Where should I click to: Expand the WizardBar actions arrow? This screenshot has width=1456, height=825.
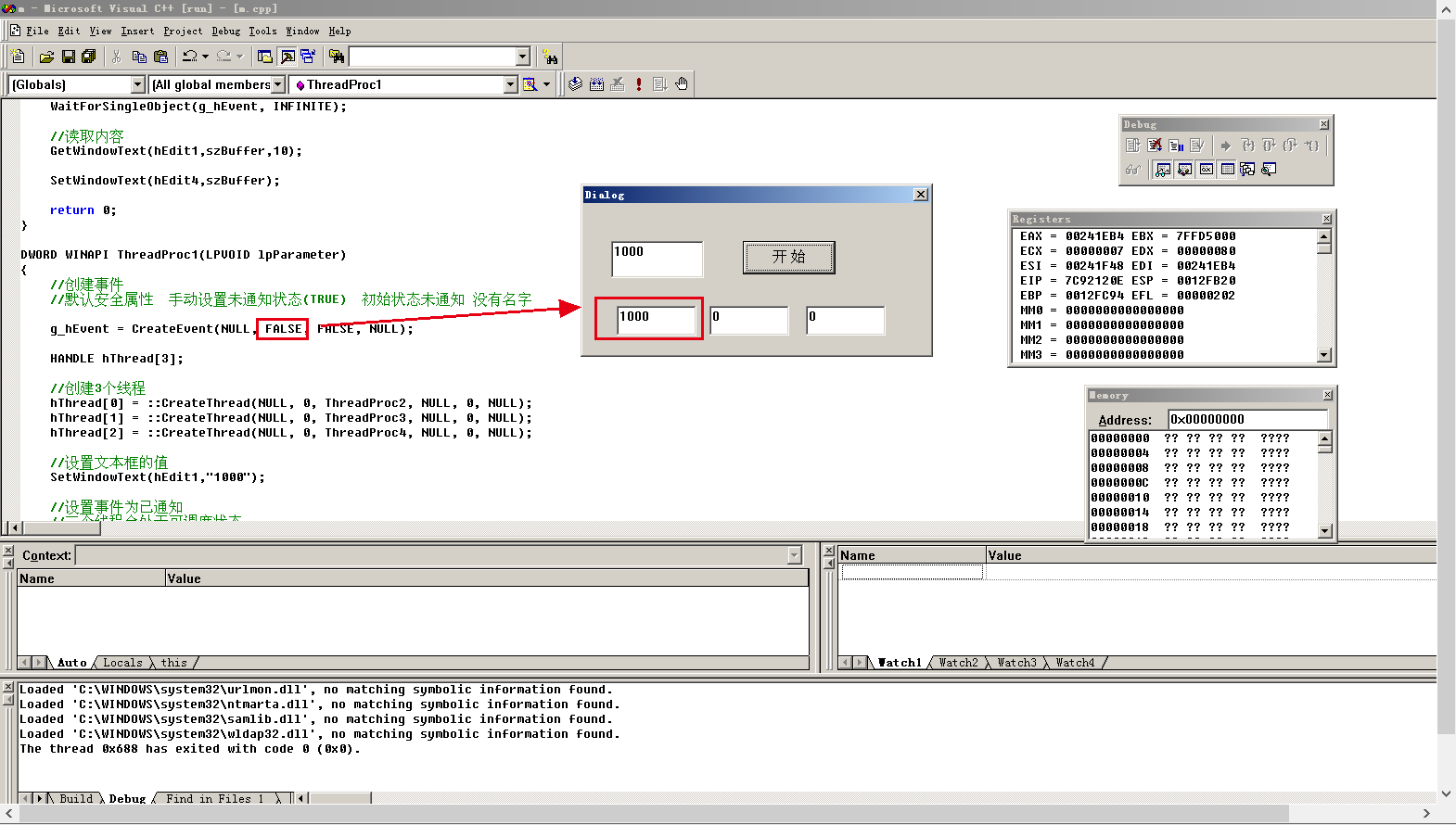click(546, 84)
